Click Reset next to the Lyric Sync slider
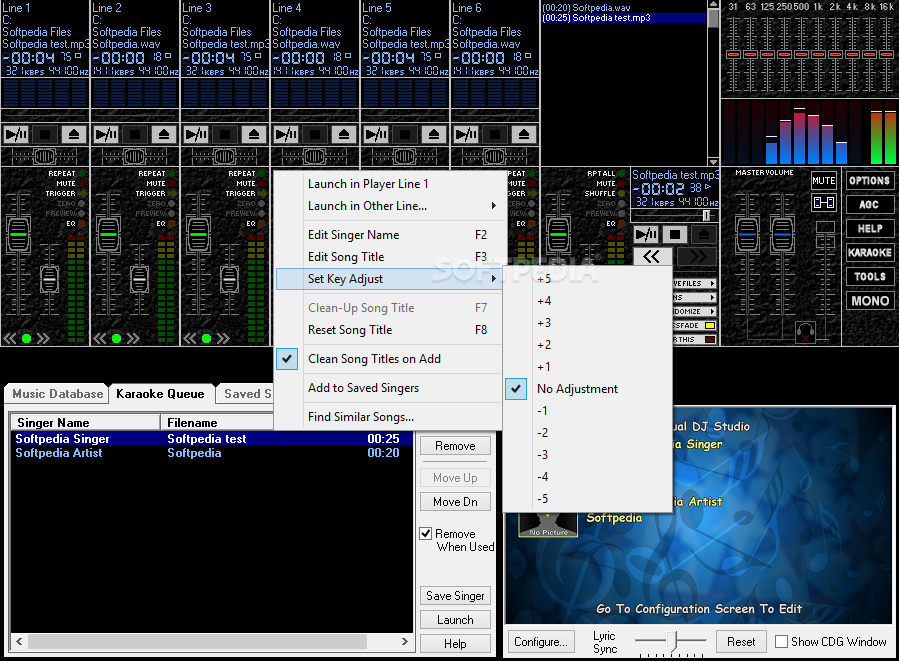Screen dimensions: 899x661 [x=741, y=642]
